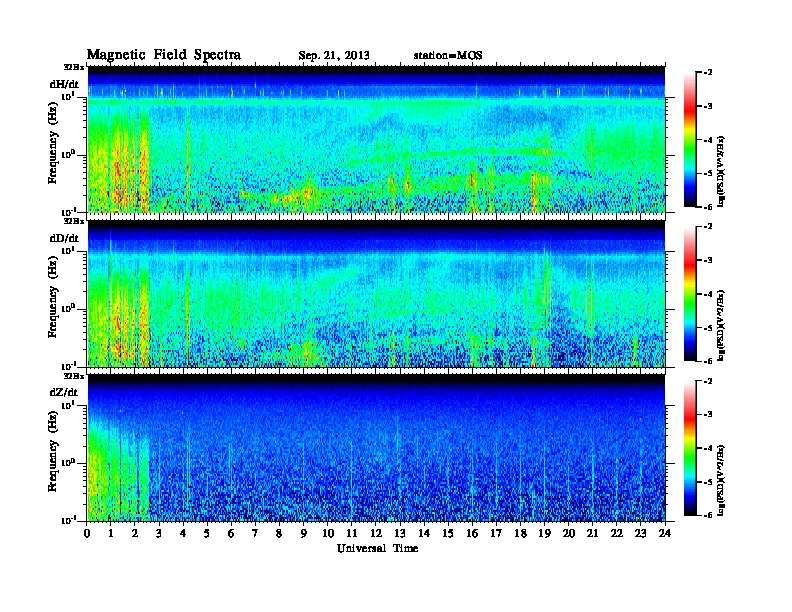Click the color bar beside the dH/dt panel
Viewport: 792px width, 612px height.
click(x=690, y=139)
